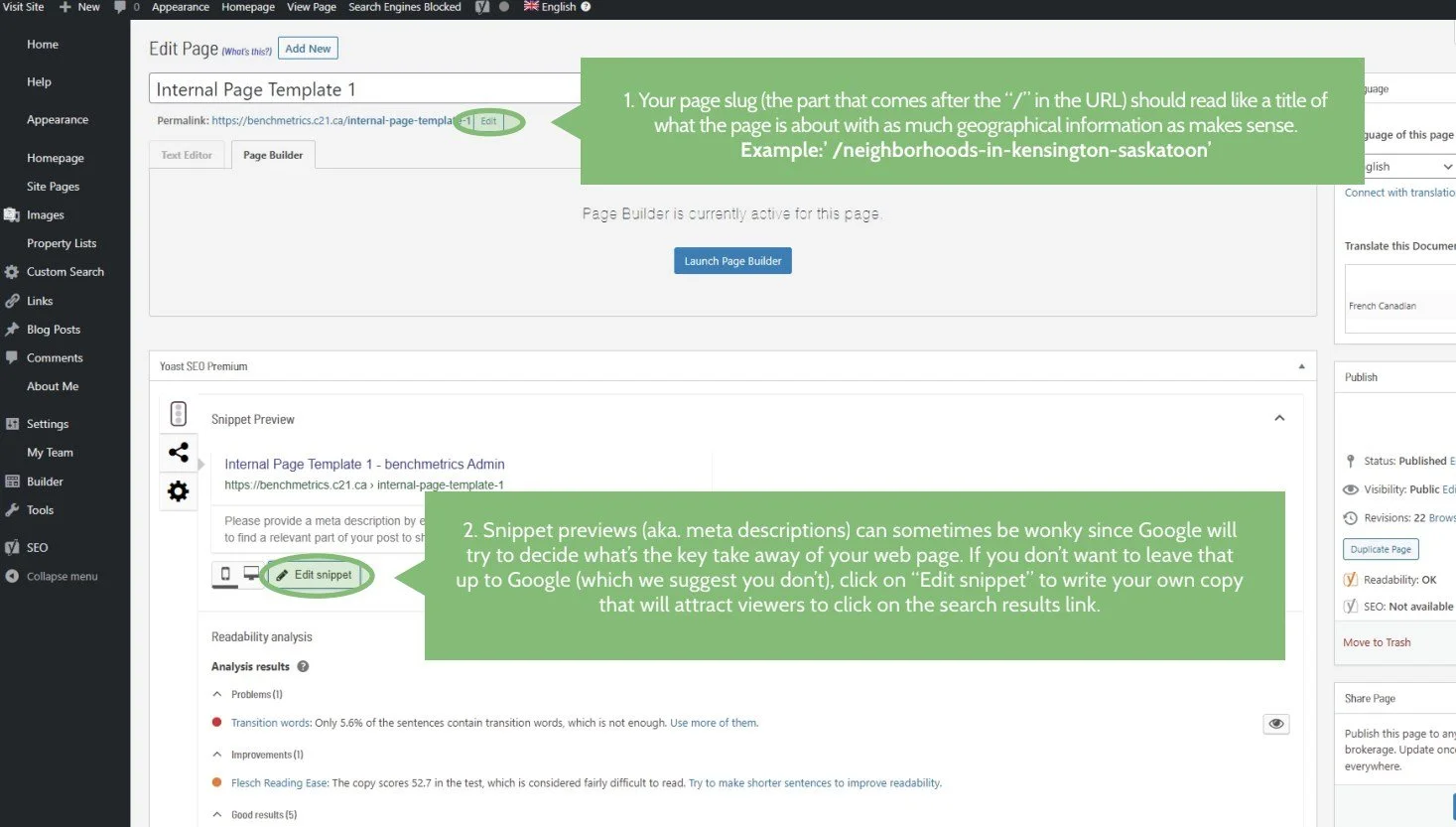Viewport: 1456px width, 827px height.
Task: Toggle eye highlight for Transition words result
Action: [1276, 724]
